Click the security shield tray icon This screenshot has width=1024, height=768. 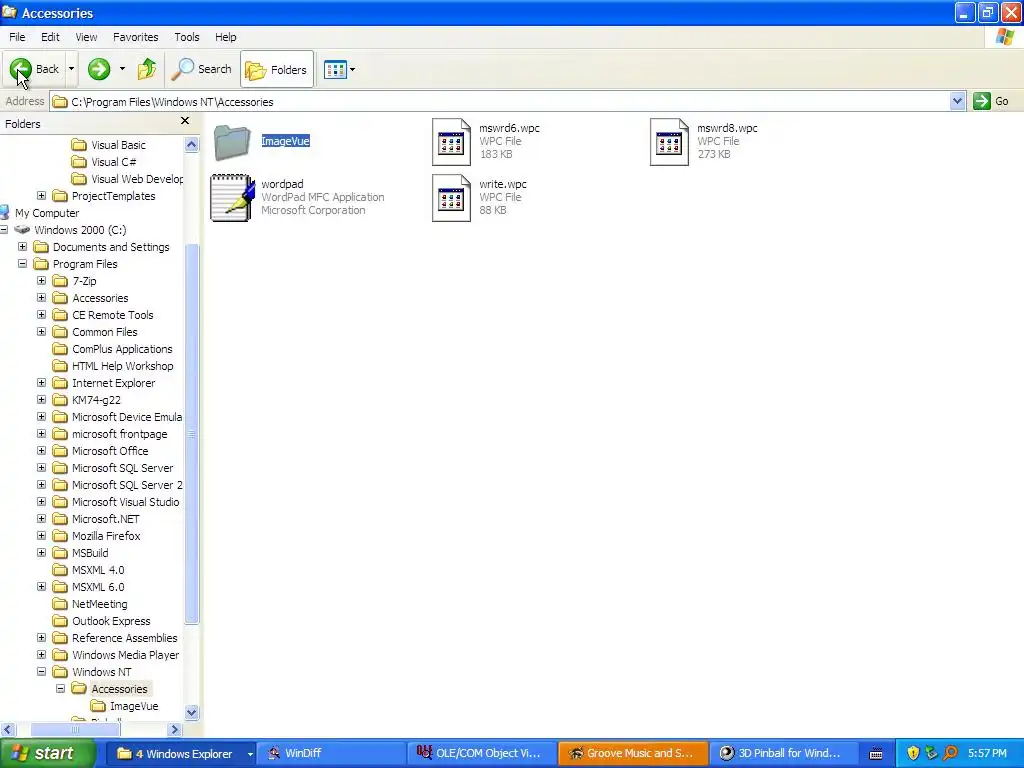coord(913,753)
